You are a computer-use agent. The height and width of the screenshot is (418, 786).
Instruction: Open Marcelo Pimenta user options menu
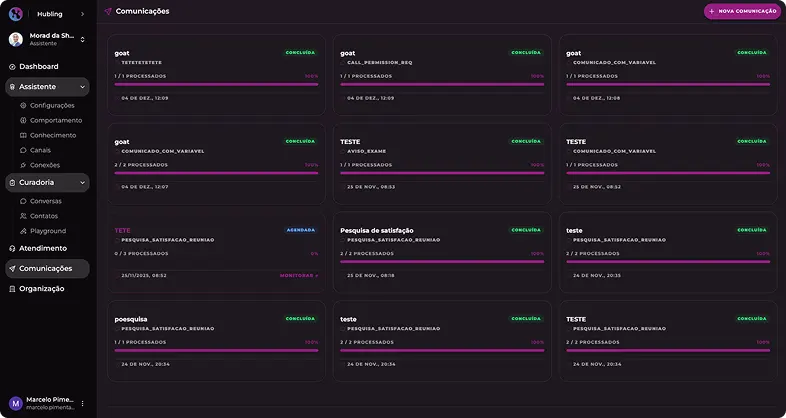click(x=83, y=403)
